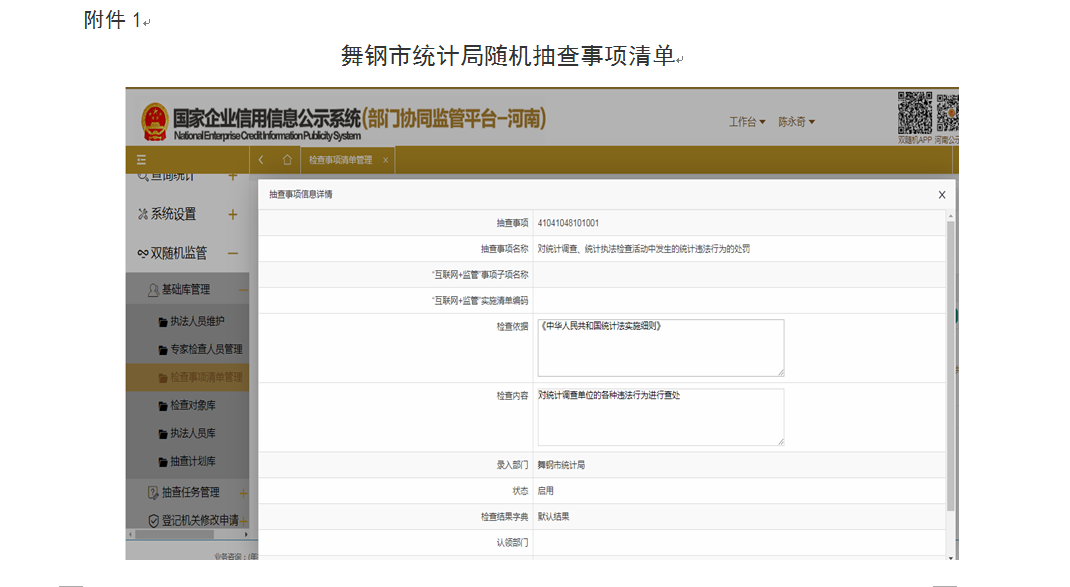1070x587 pixels.
Task: Click the national emblem logo
Action: point(155,121)
